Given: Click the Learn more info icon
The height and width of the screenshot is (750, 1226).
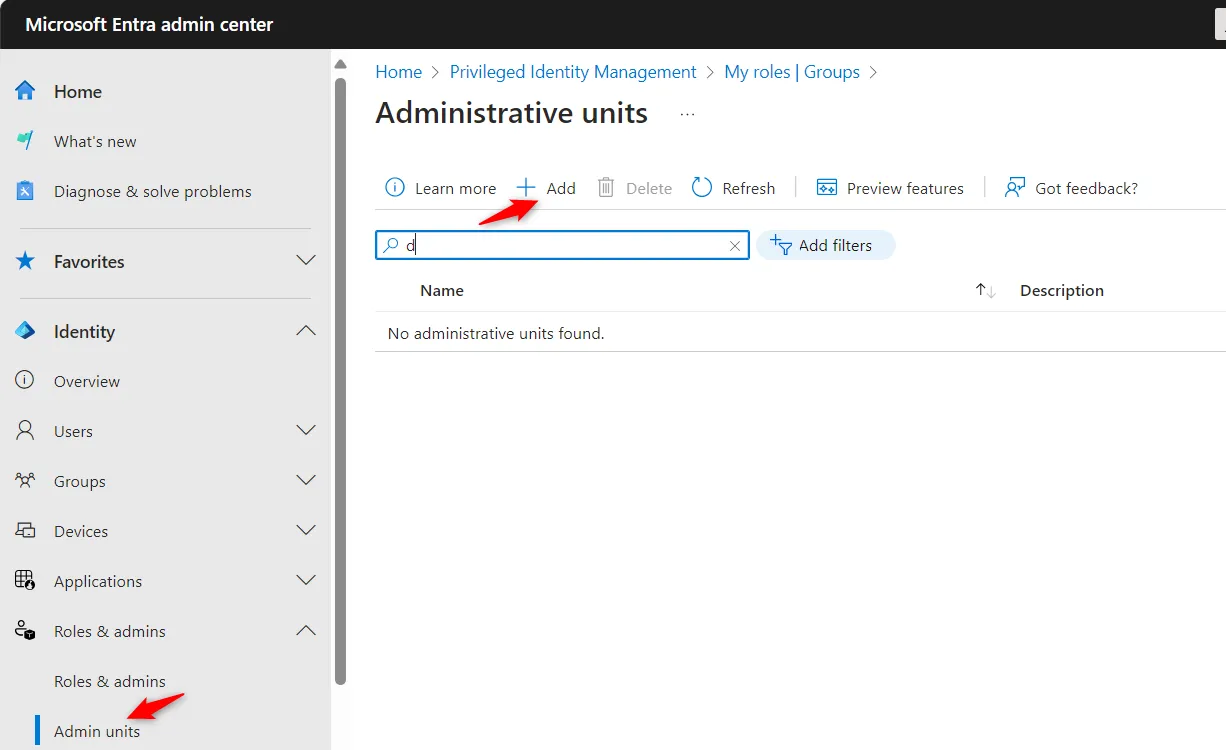Looking at the screenshot, I should (x=395, y=188).
